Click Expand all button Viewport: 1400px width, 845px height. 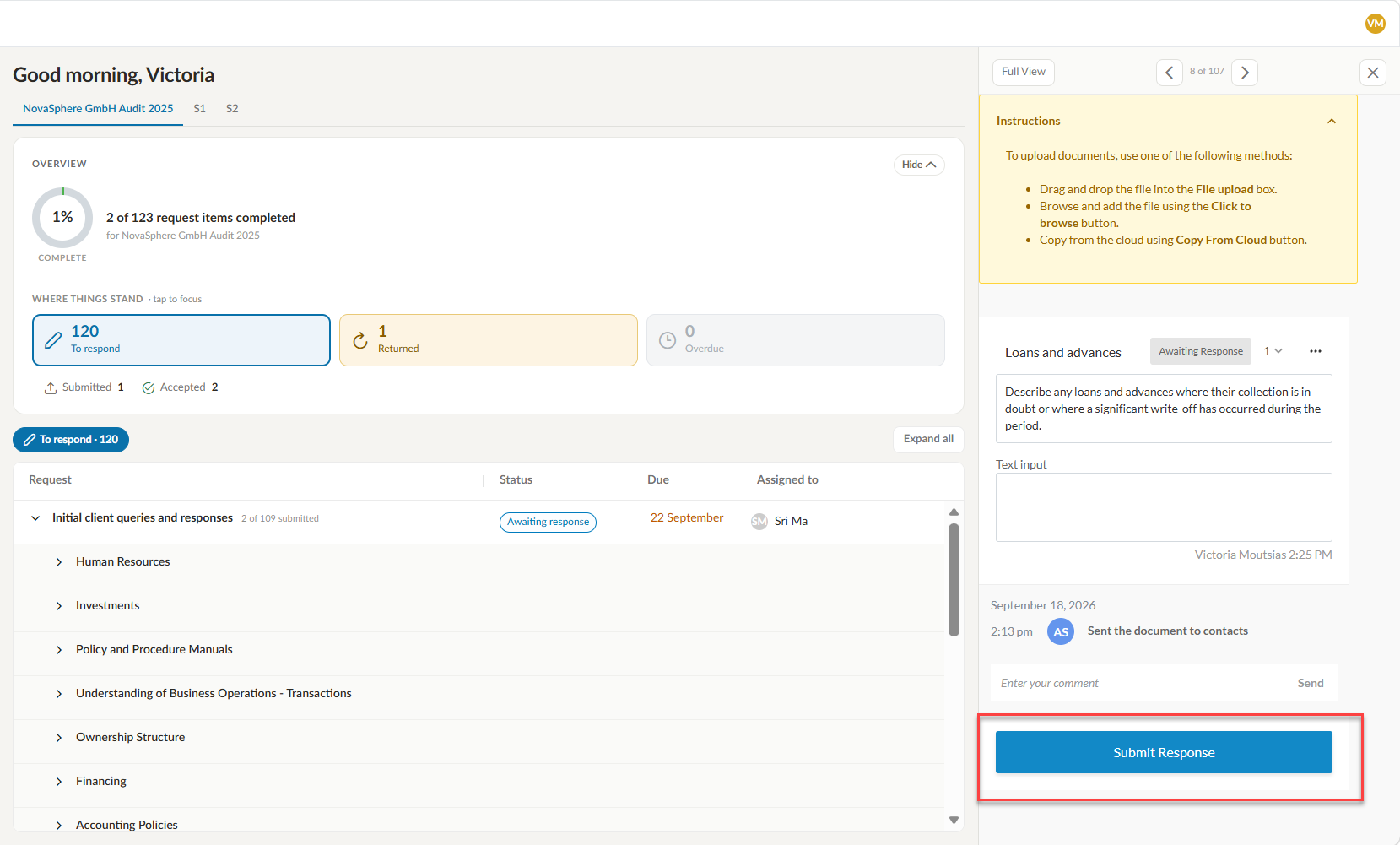coord(928,439)
